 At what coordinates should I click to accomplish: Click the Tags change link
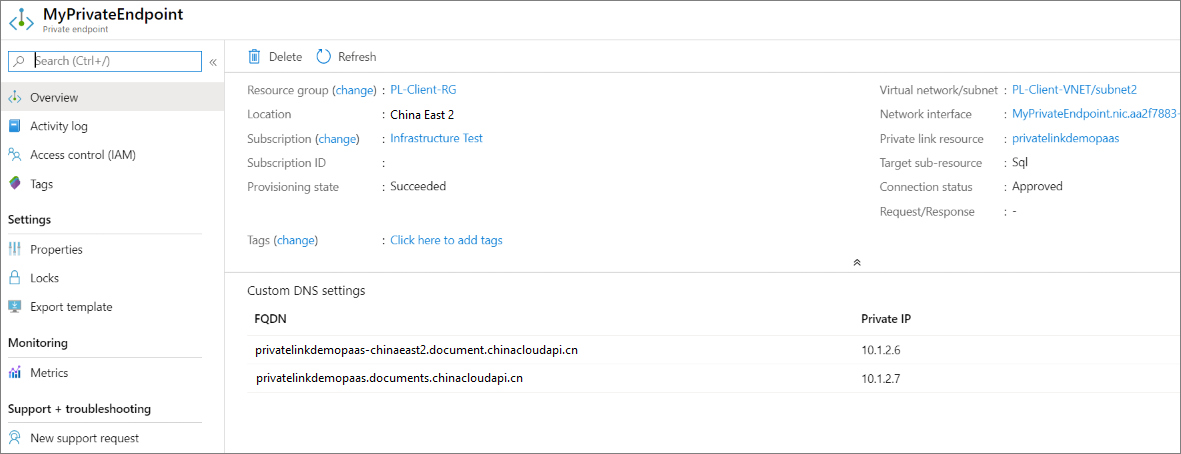coord(296,240)
